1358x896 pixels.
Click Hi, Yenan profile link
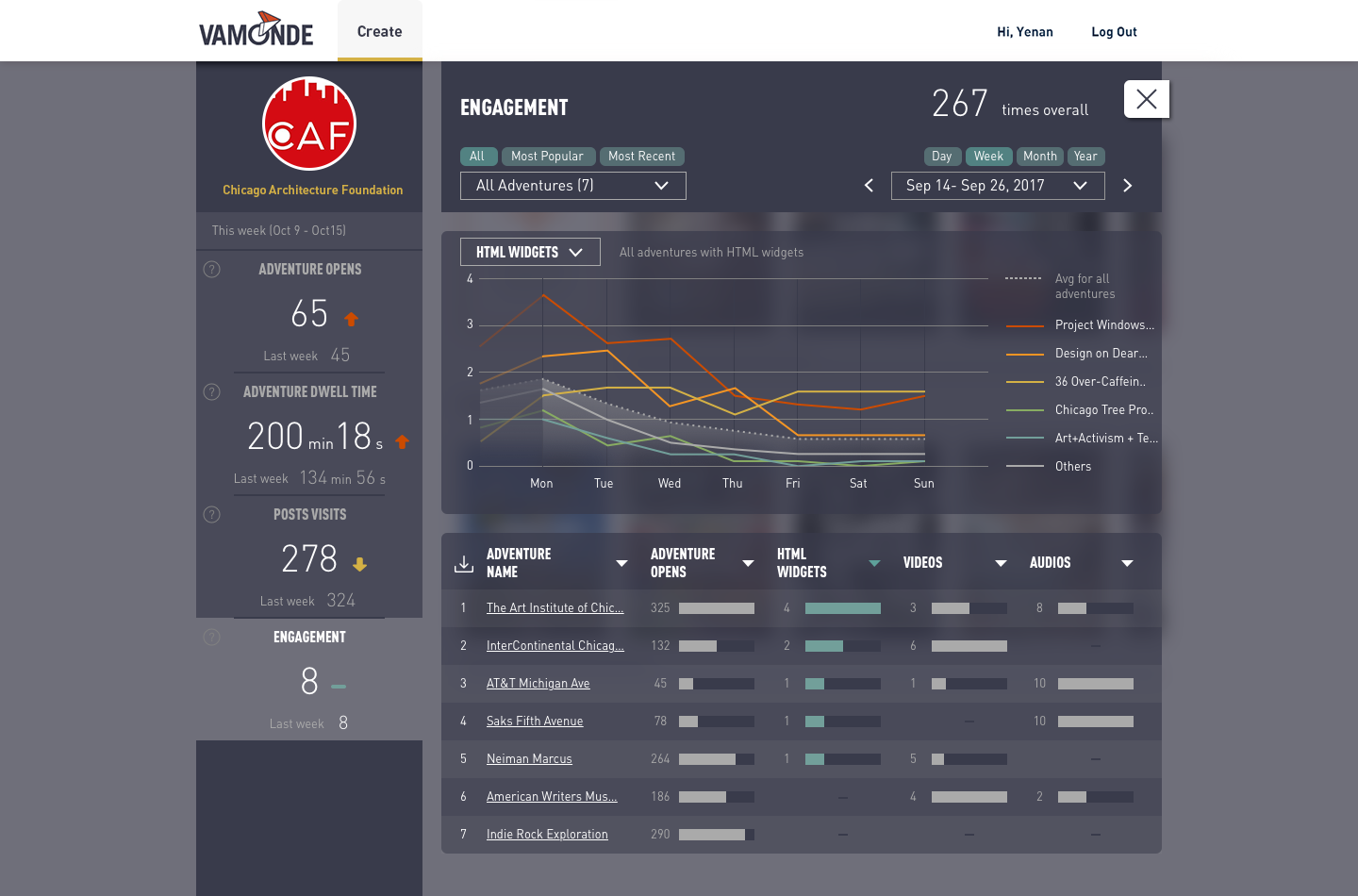coord(1025,31)
